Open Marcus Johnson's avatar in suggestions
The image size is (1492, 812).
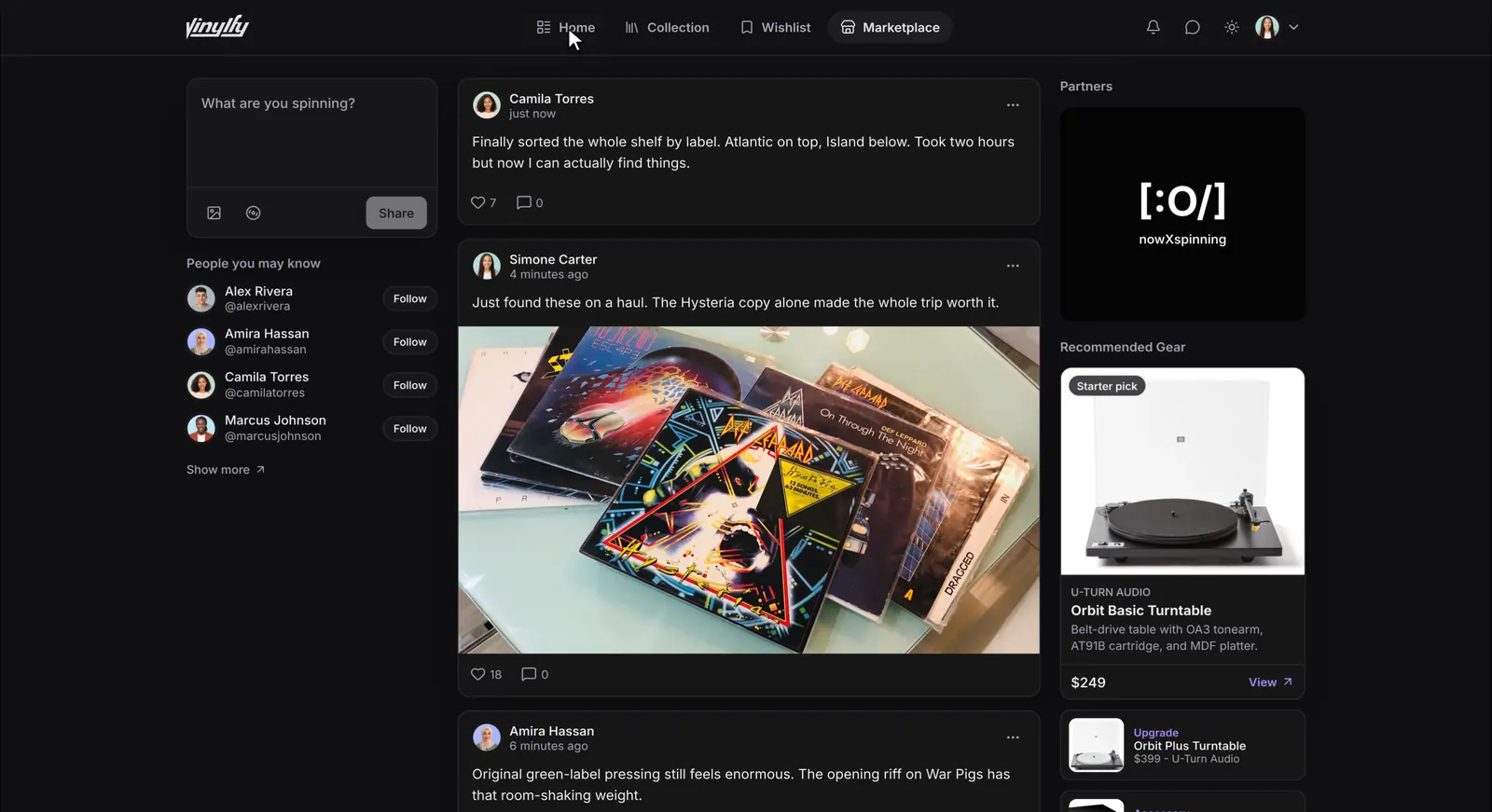[x=200, y=429]
